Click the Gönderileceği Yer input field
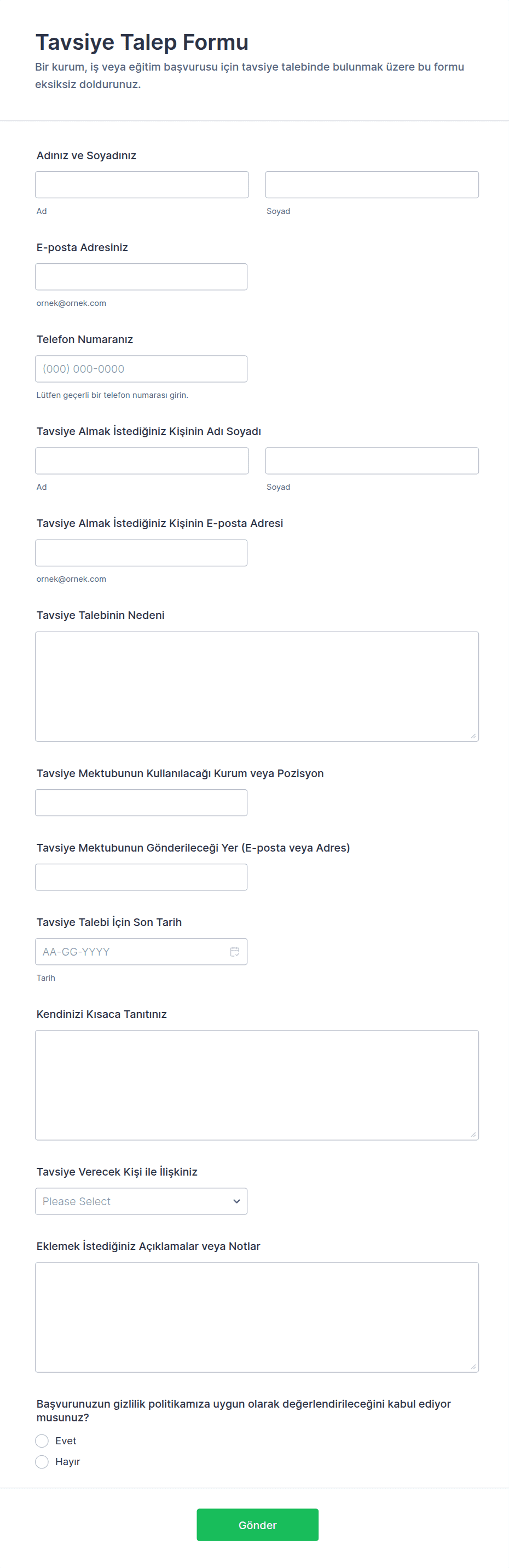 tap(141, 877)
